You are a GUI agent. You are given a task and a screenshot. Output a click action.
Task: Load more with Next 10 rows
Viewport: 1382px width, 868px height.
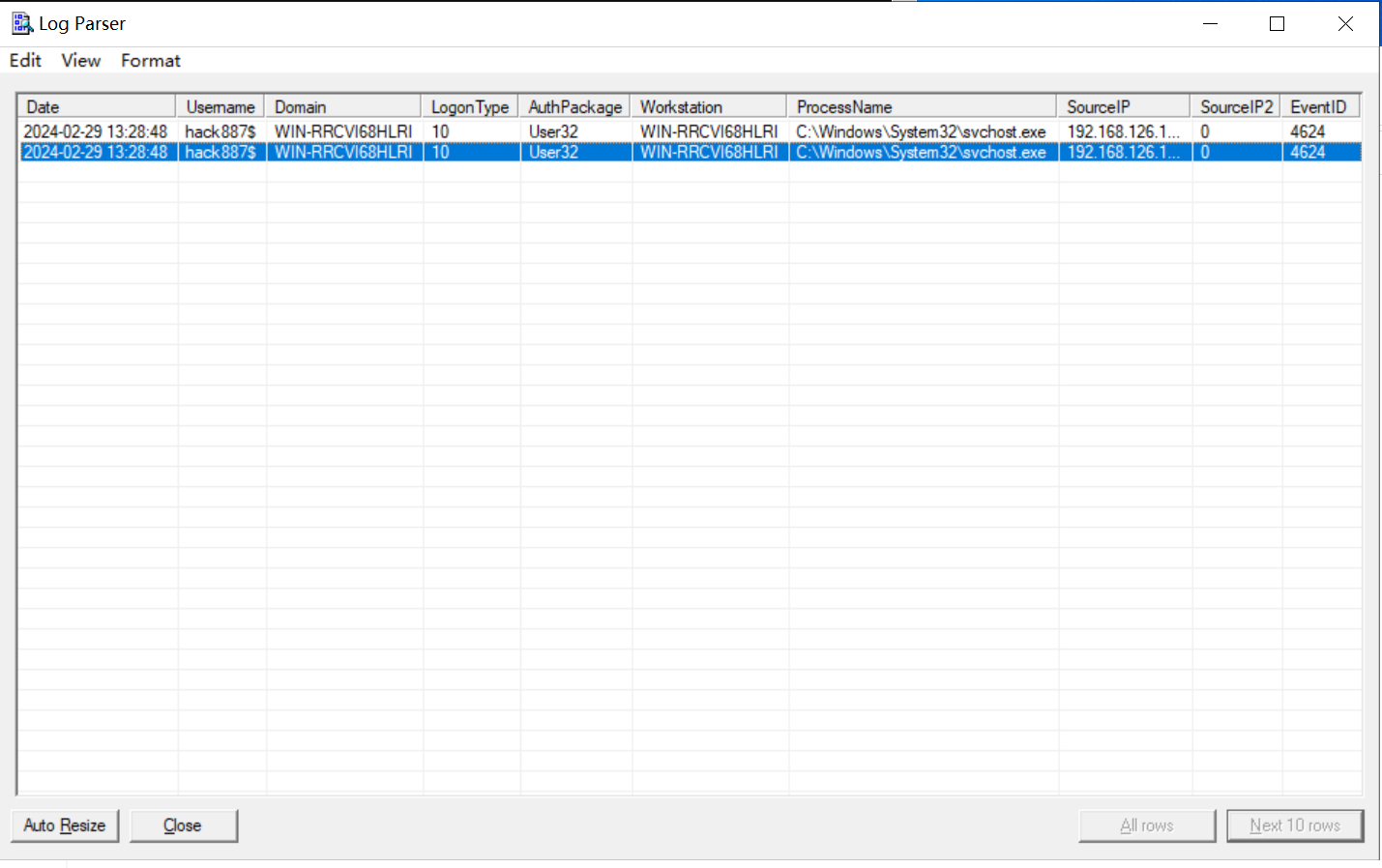click(1295, 825)
